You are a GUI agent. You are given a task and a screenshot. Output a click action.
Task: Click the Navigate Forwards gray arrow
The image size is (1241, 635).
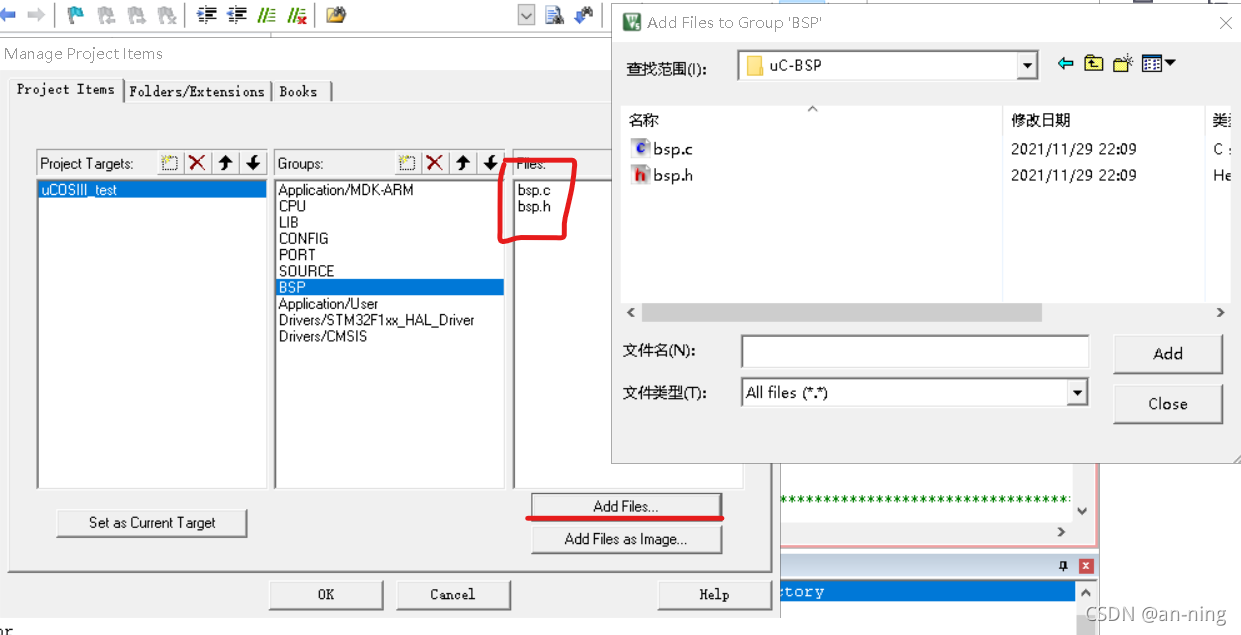coord(35,14)
